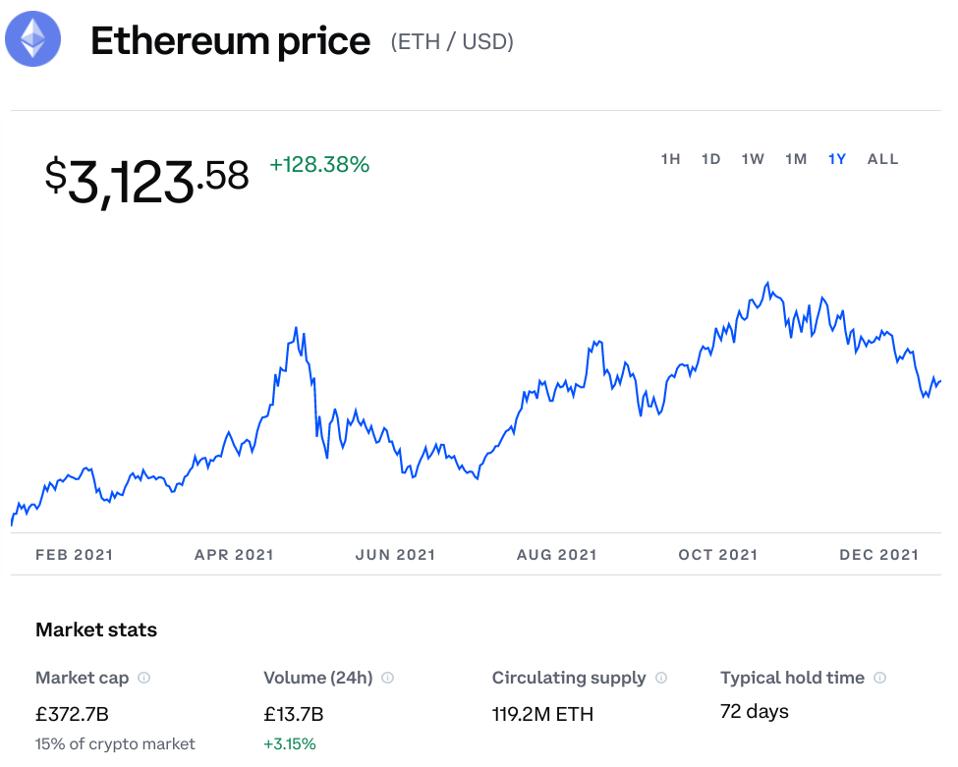
Task: Select the 1W time range
Action: click(753, 159)
